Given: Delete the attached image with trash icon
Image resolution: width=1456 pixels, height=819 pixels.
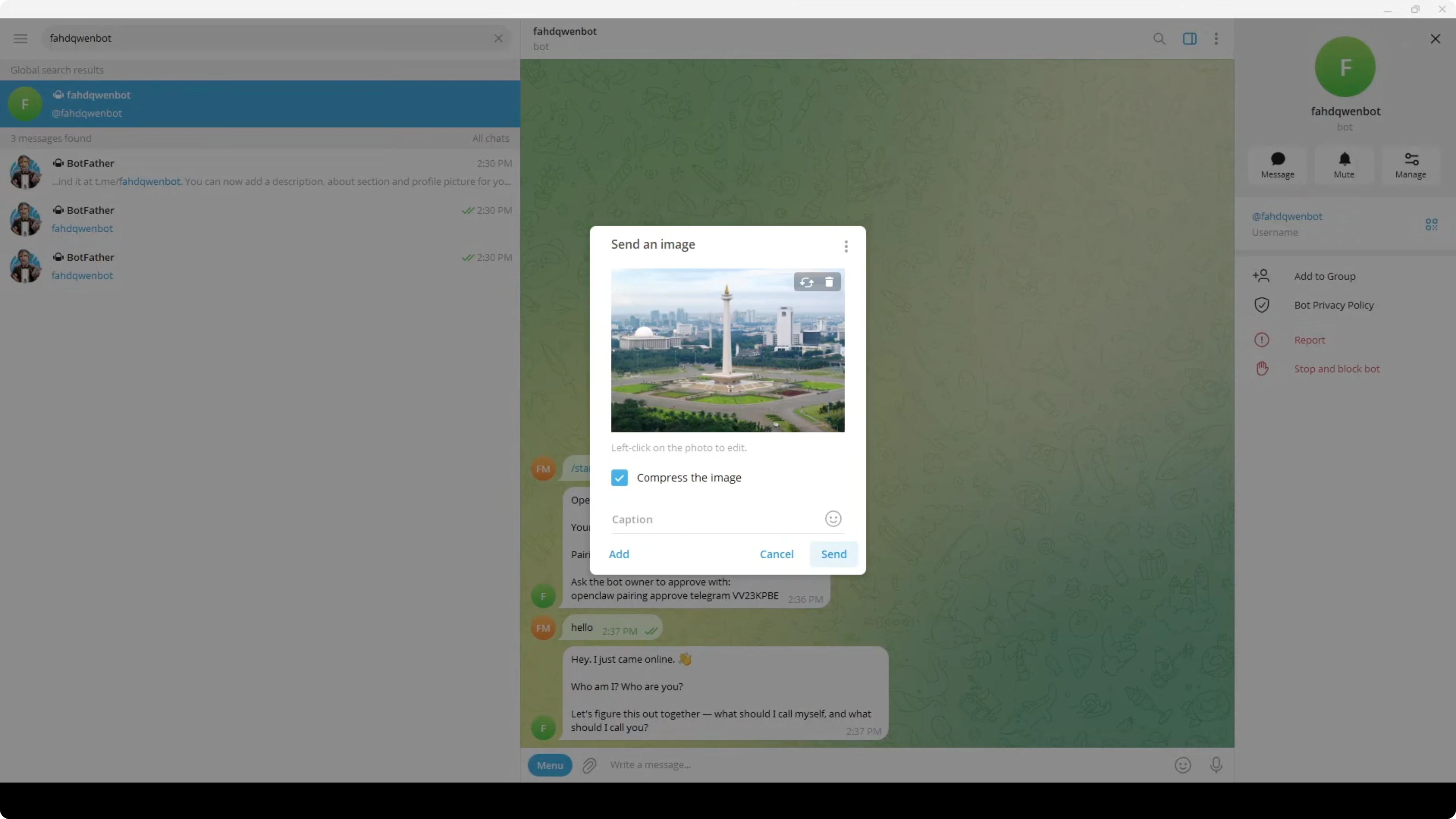Looking at the screenshot, I should click(x=829, y=282).
